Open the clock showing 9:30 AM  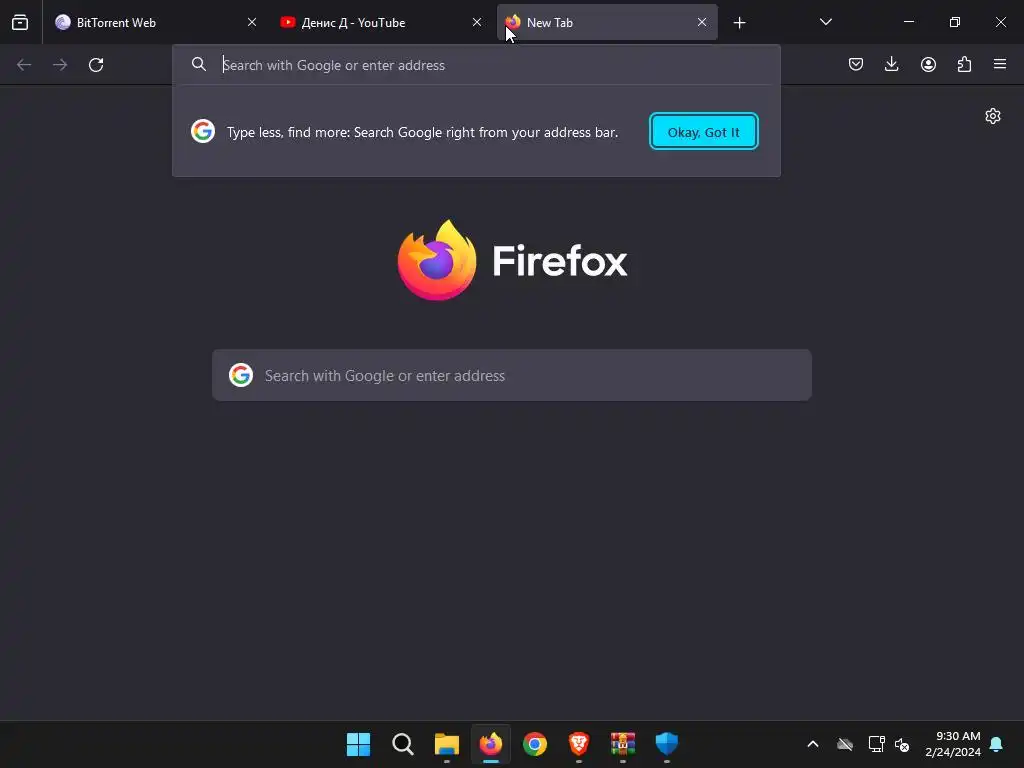(x=953, y=744)
